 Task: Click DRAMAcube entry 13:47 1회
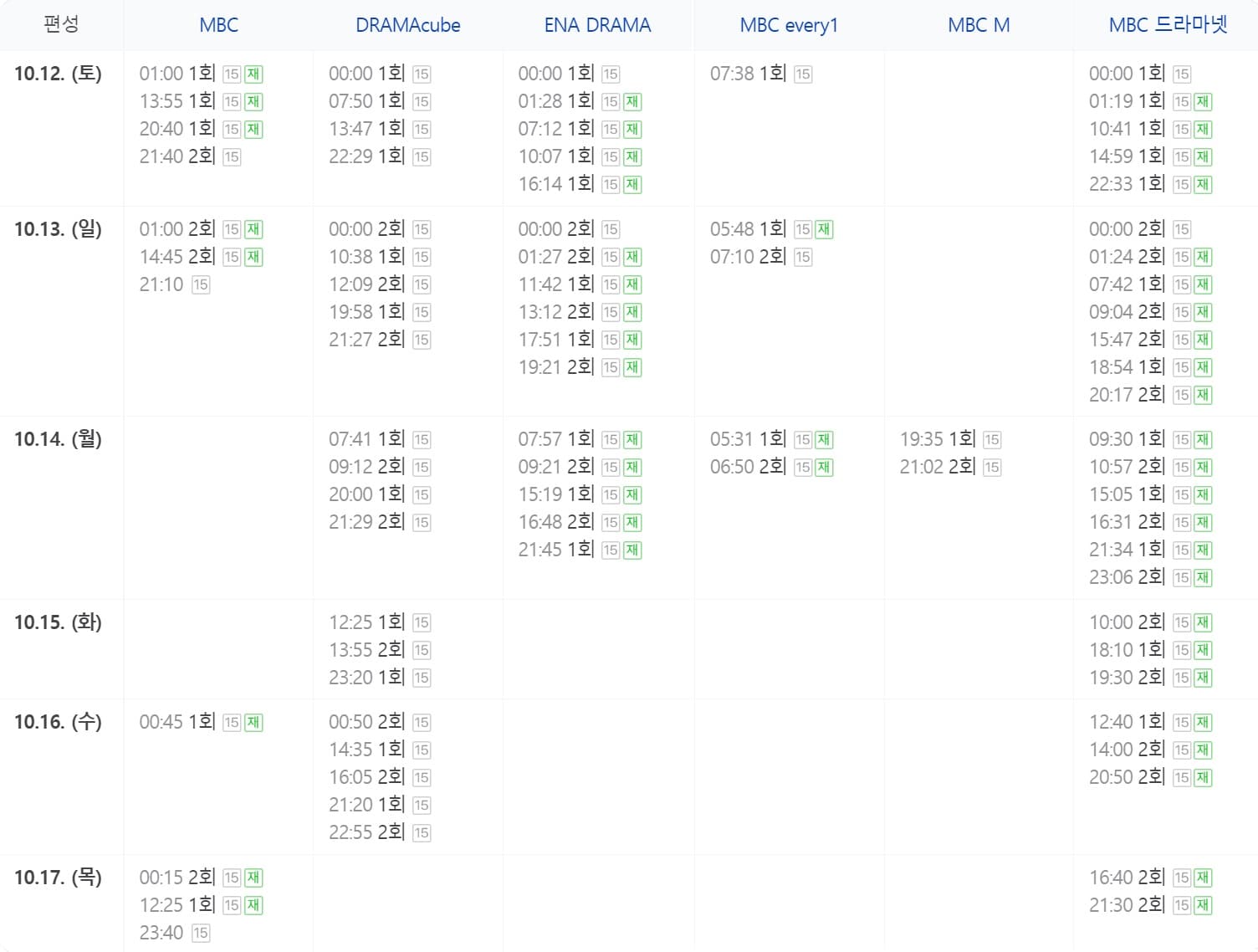[366, 129]
